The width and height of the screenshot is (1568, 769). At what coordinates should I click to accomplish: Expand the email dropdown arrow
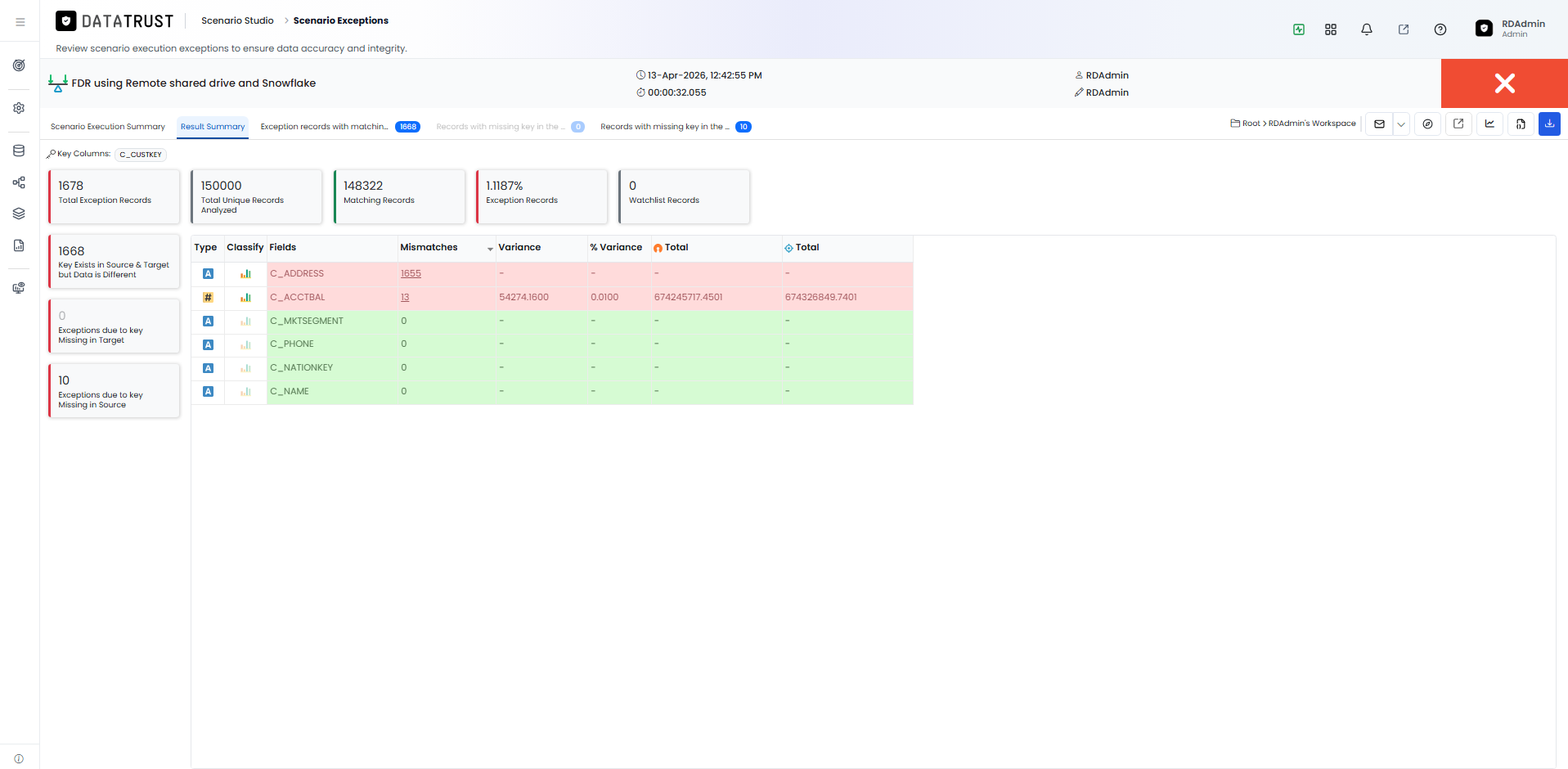1401,124
